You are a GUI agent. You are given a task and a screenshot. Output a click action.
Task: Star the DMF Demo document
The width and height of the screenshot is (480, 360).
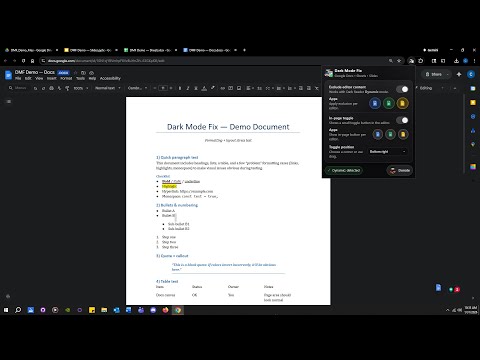[75, 72]
